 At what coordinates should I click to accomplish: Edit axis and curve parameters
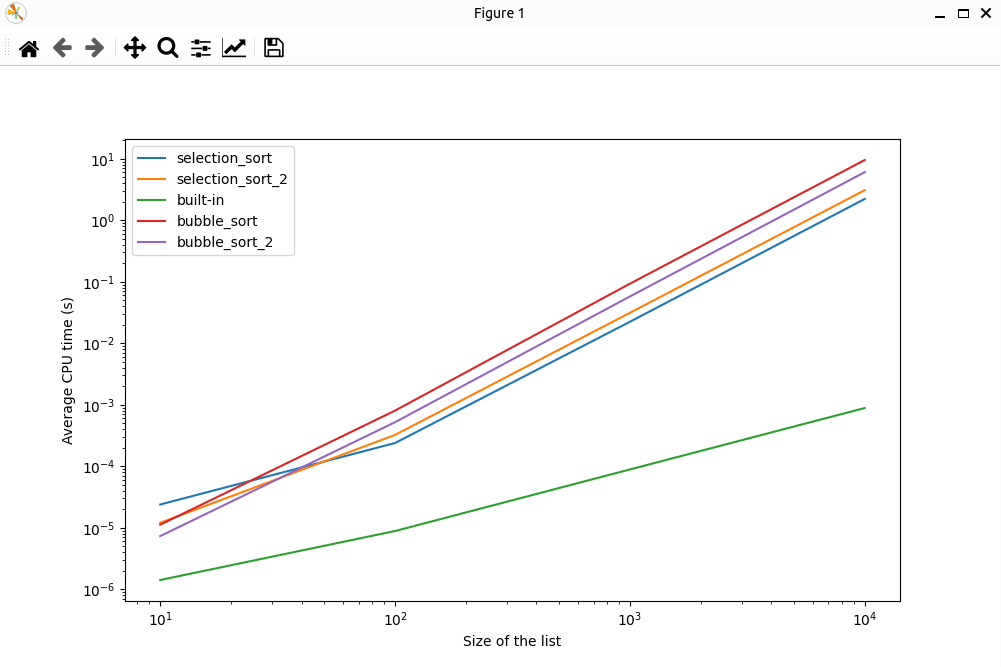(234, 48)
